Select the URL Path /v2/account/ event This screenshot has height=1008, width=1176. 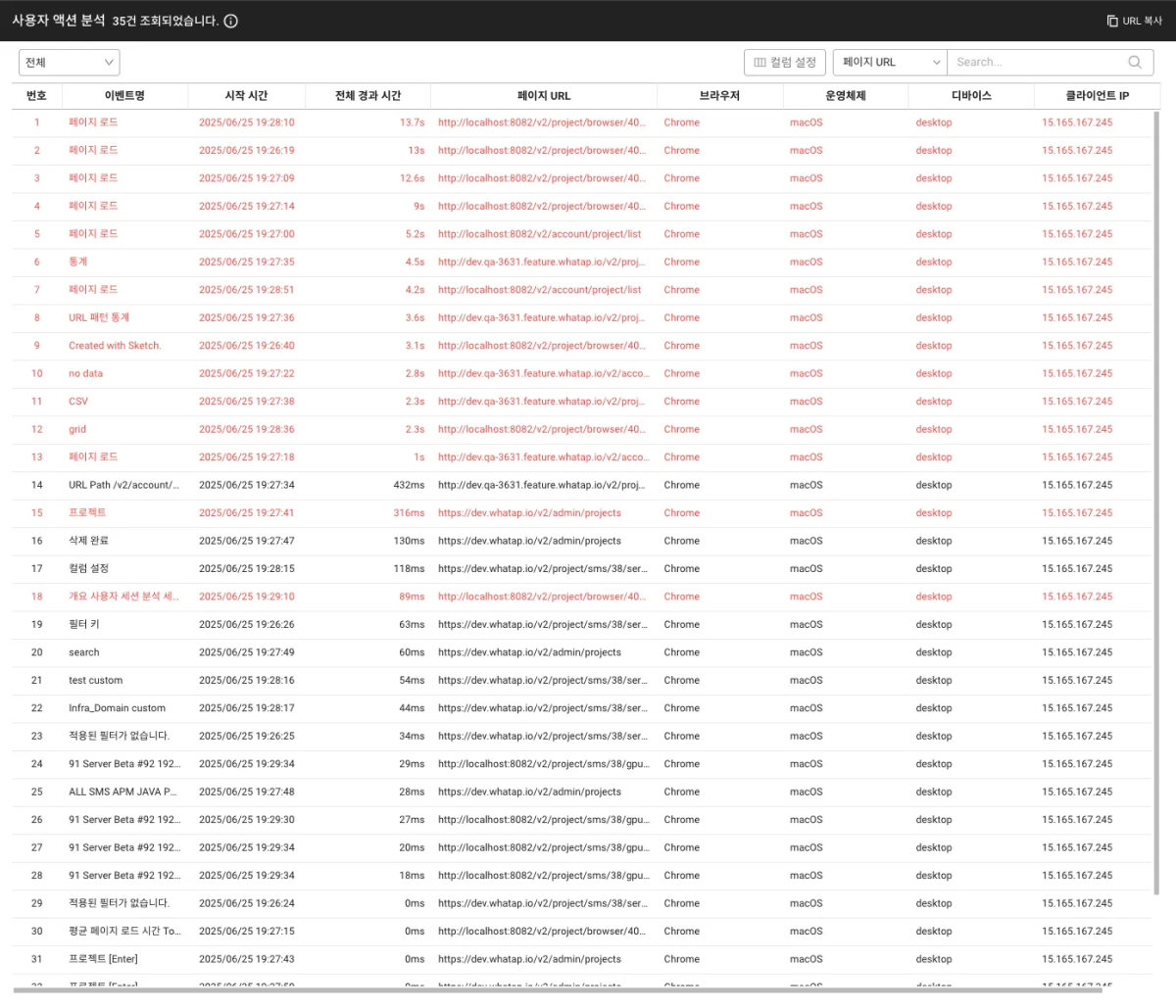(x=123, y=485)
